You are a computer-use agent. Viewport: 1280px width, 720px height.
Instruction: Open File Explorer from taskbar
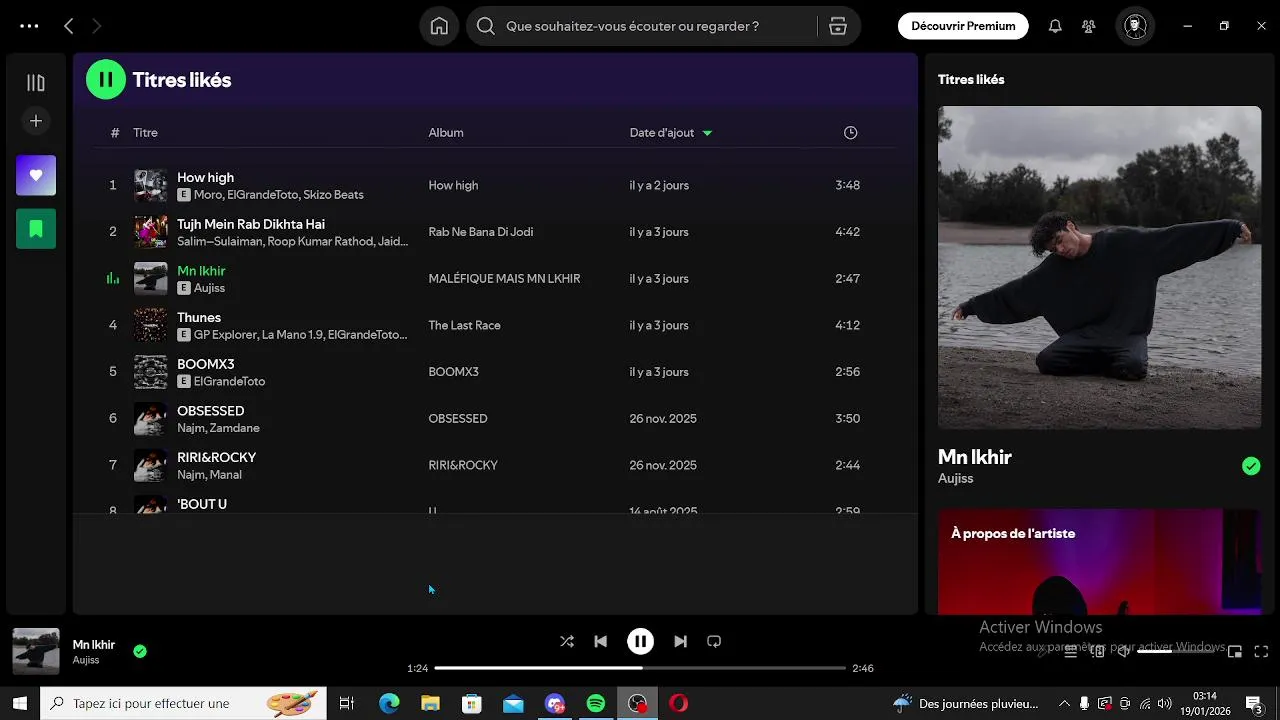tap(430, 704)
